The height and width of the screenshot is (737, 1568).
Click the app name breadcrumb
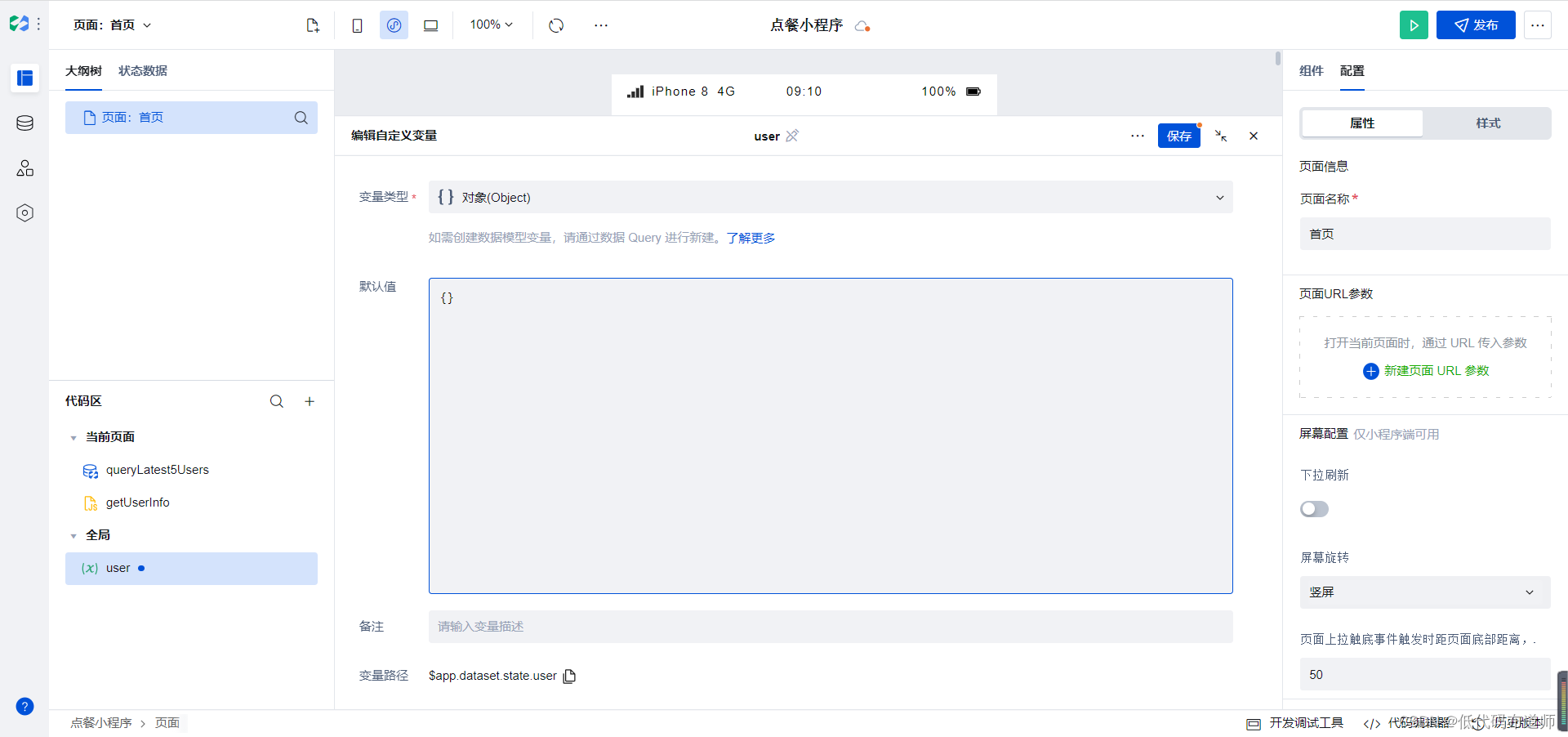point(101,723)
